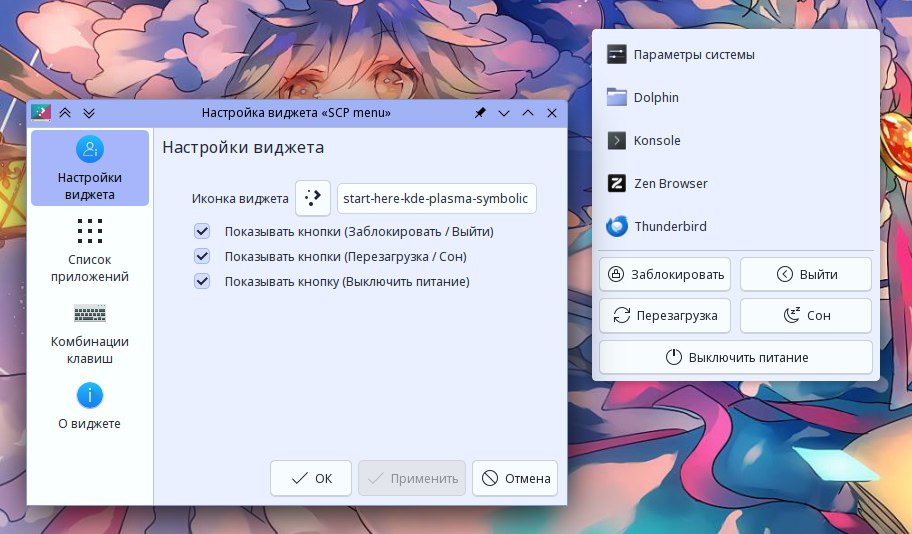This screenshot has height=534, width=912.
Task: Click the Применить button
Action: (x=412, y=478)
